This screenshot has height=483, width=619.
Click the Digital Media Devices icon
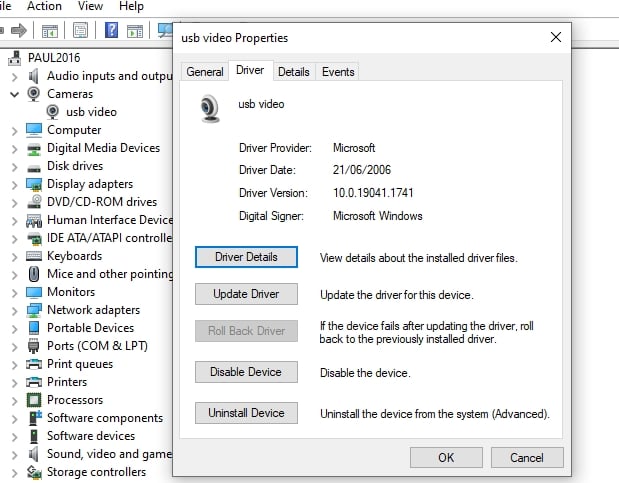(x=34, y=148)
